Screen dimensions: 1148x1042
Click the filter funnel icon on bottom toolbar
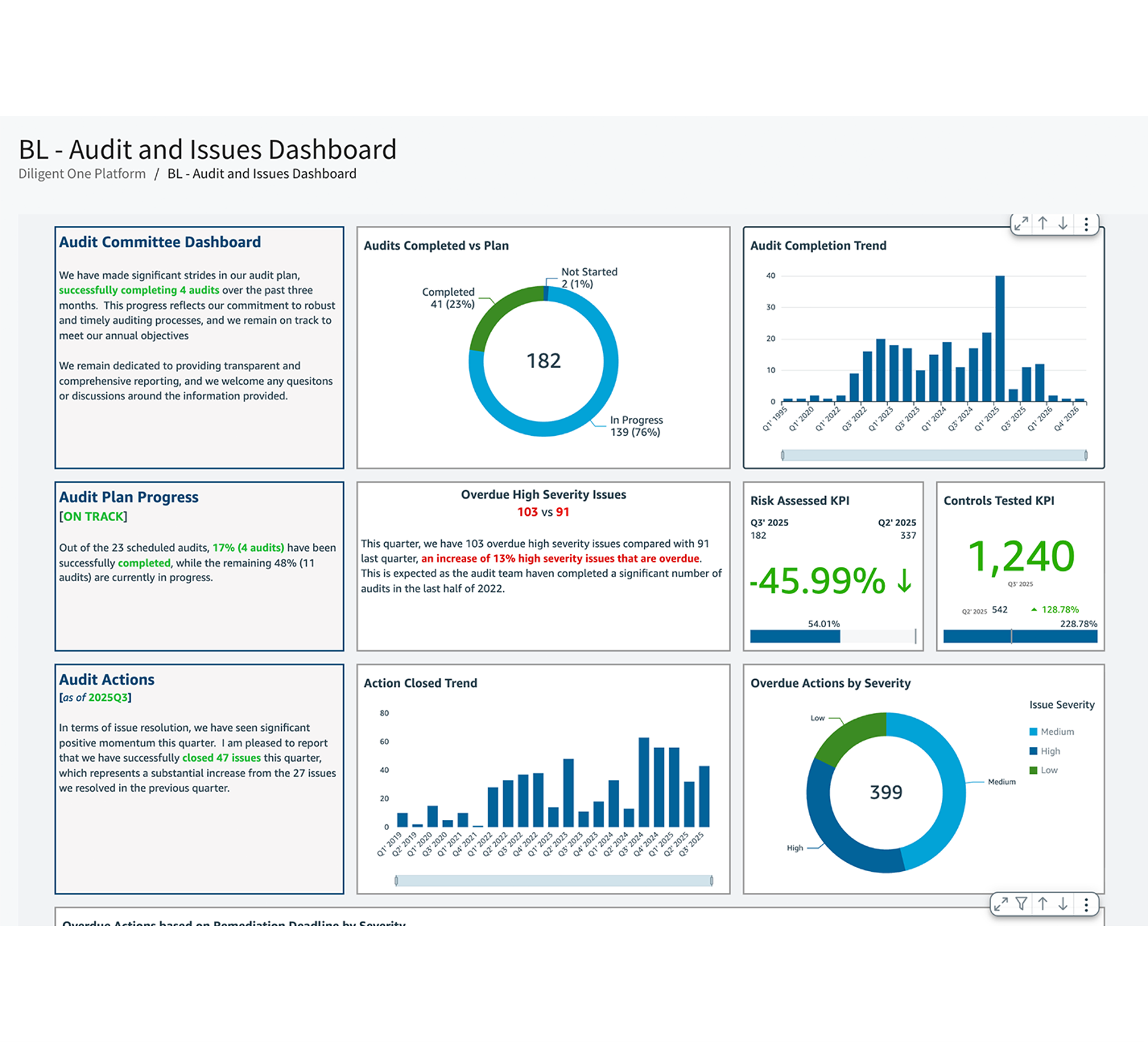[x=1022, y=904]
